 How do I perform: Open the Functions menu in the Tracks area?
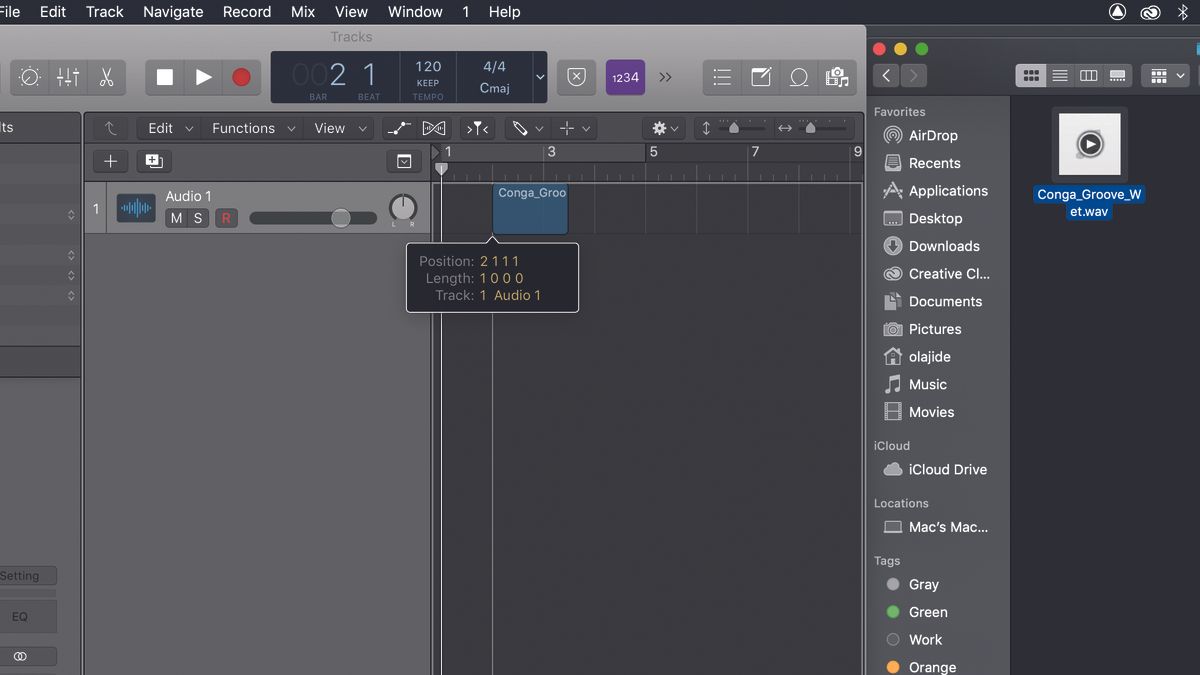coord(244,128)
